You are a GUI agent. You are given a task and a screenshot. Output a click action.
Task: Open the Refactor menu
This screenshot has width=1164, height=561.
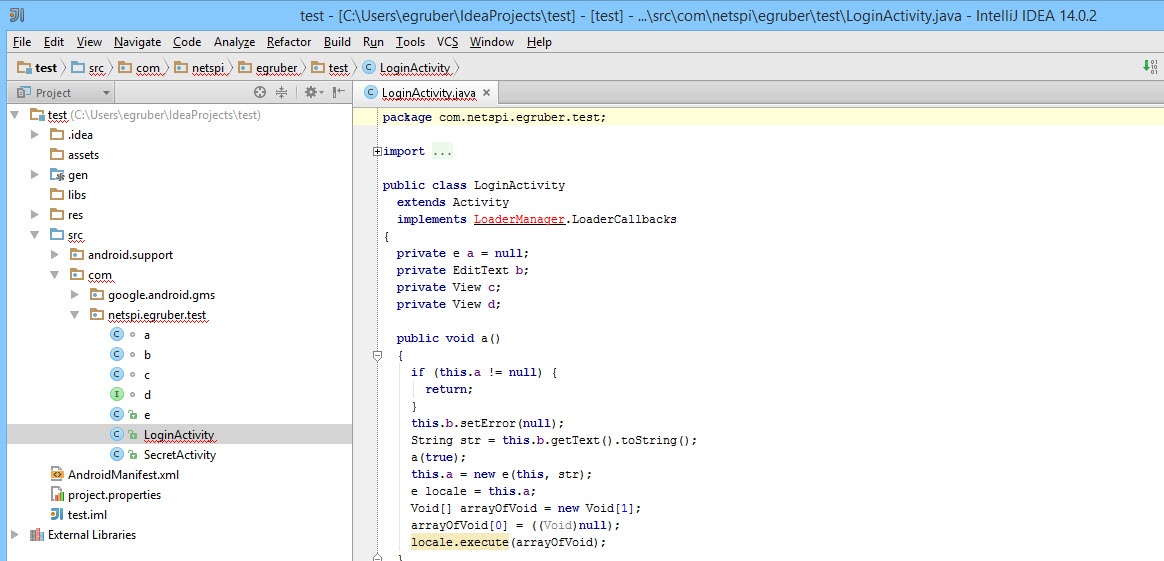(x=289, y=42)
